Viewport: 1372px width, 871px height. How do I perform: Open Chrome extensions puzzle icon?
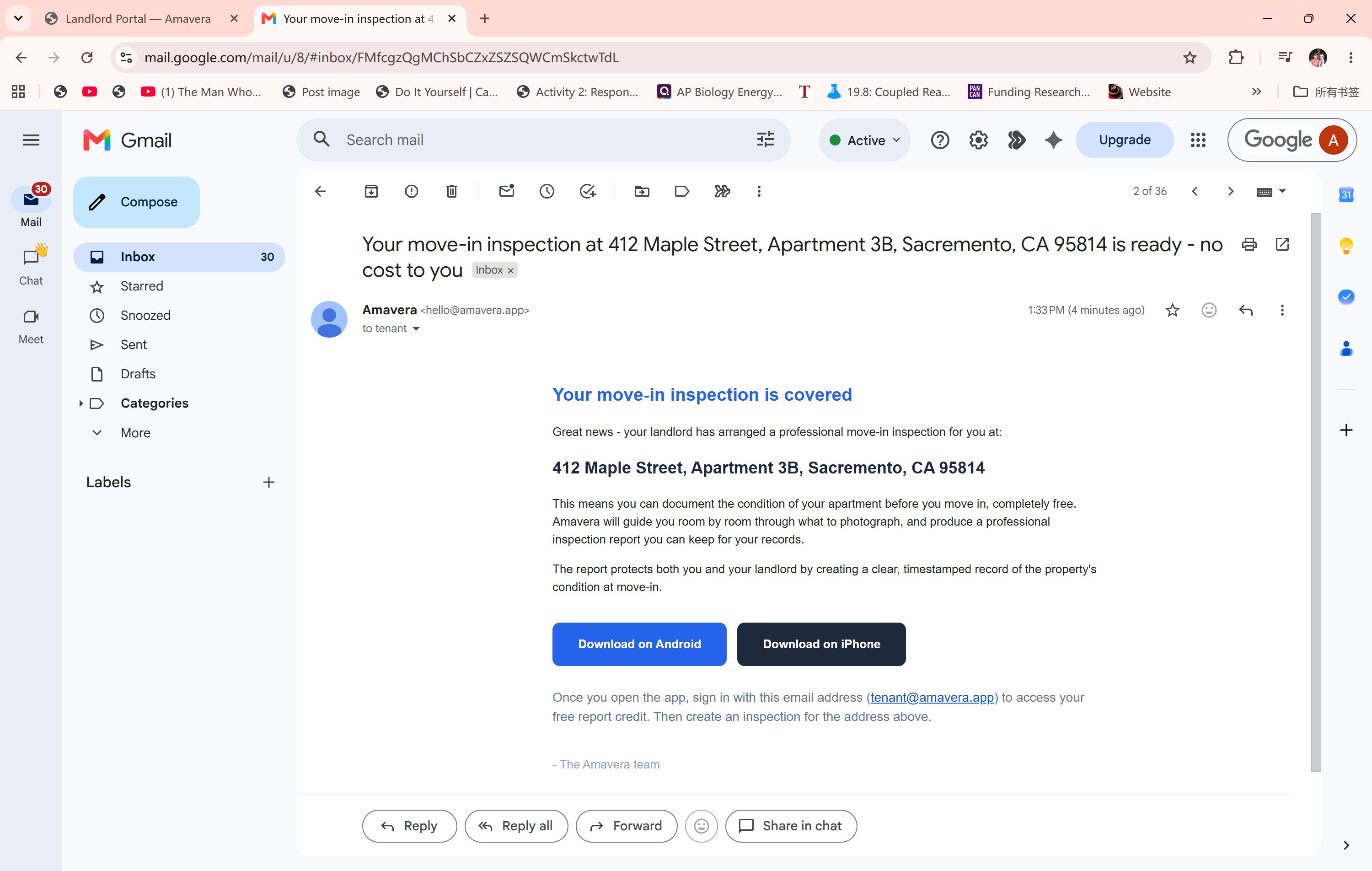coord(1236,58)
